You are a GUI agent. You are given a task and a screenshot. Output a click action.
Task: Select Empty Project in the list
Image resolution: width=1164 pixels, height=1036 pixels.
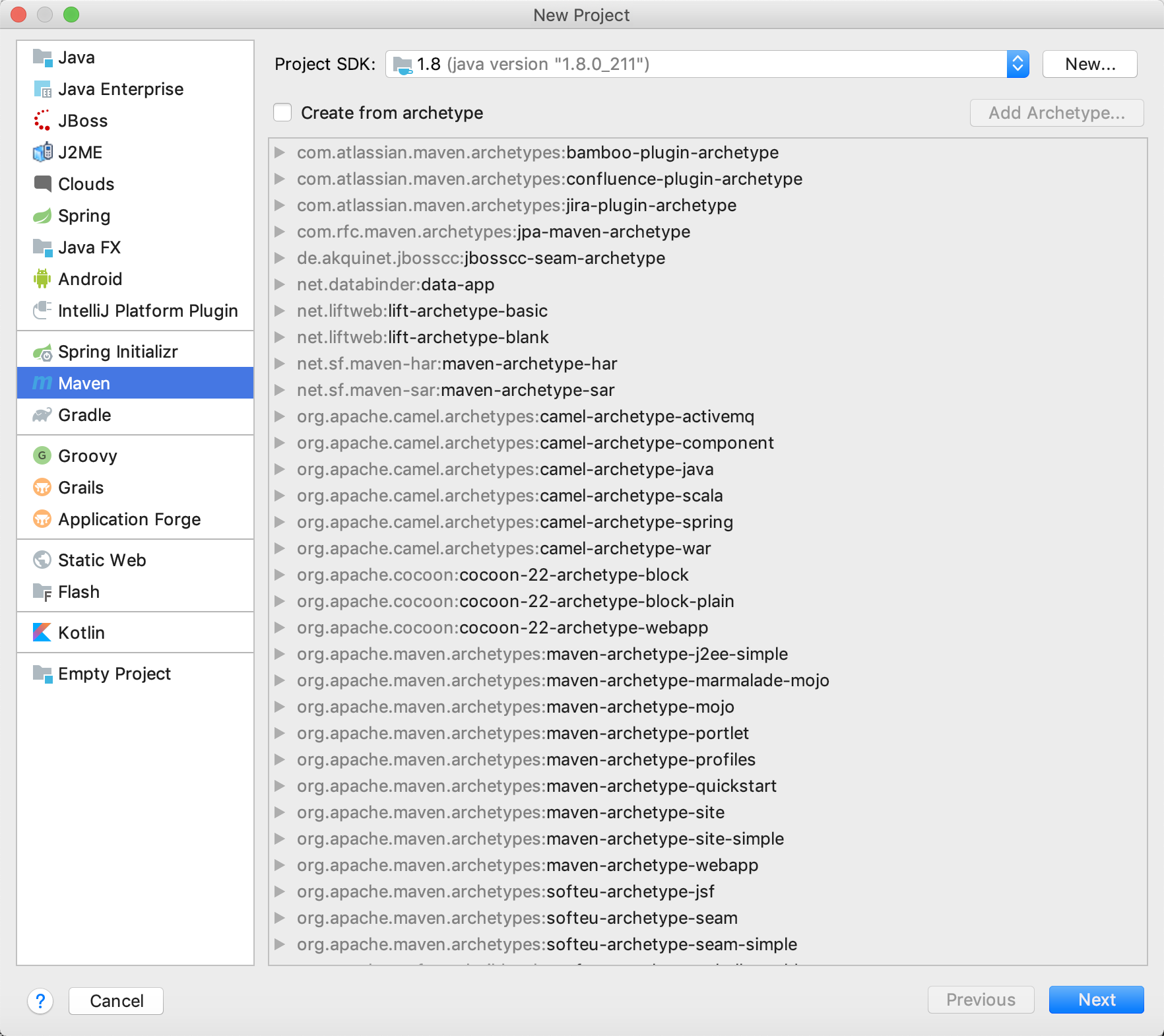point(114,674)
